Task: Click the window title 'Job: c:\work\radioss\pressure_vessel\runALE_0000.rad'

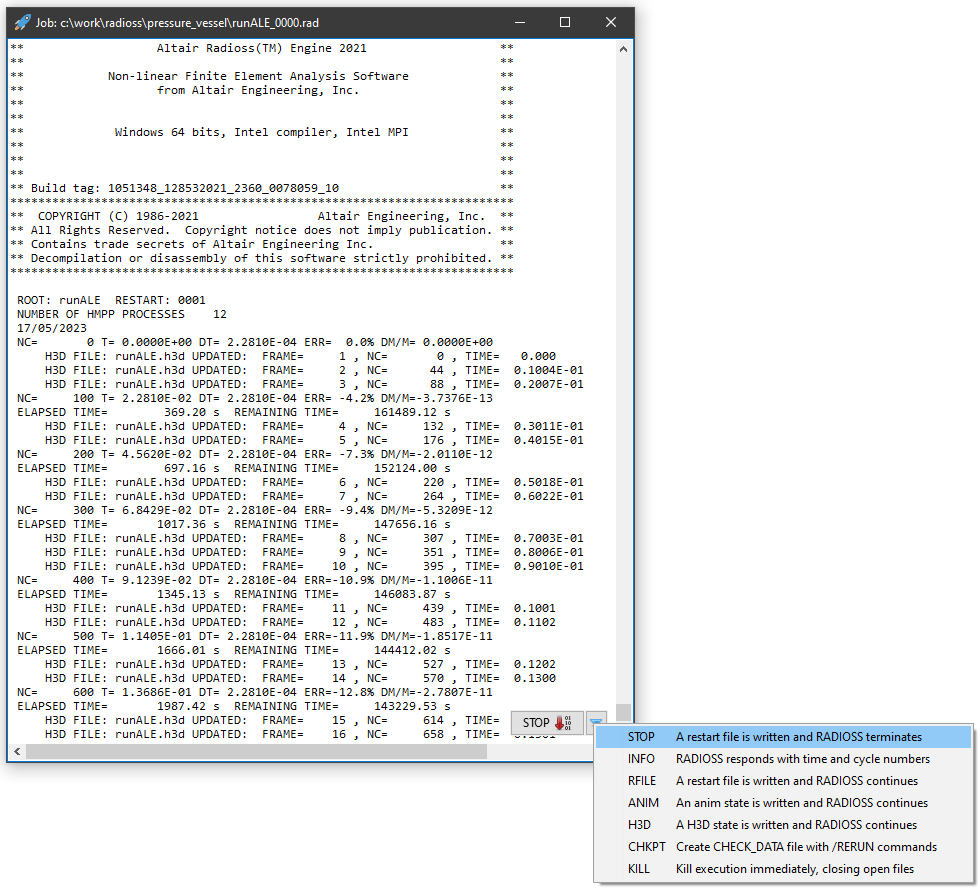Action: [177, 23]
